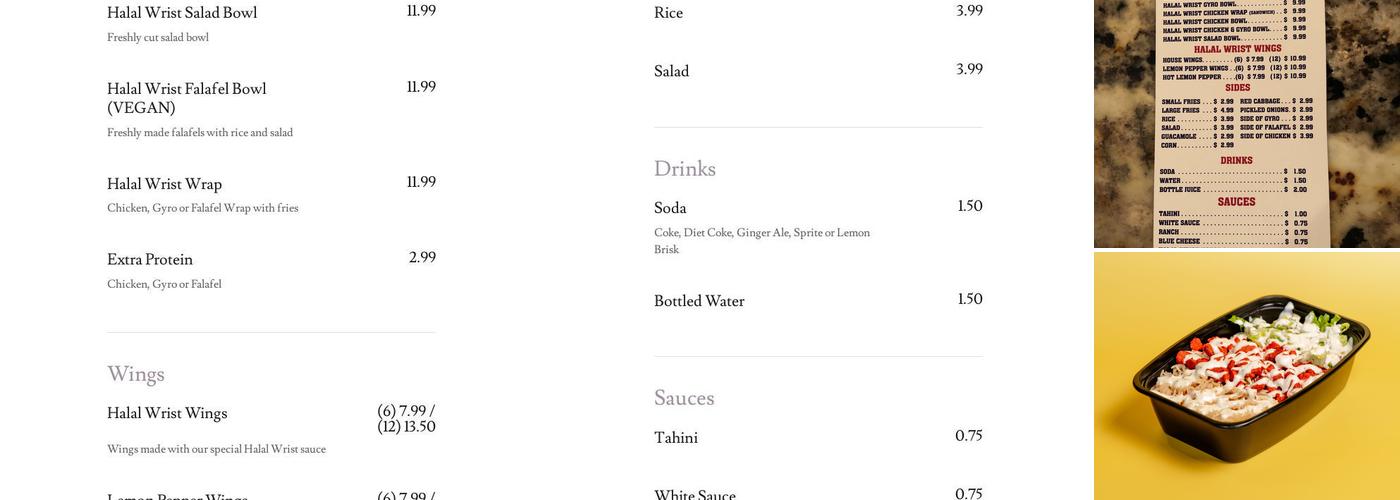Click the Sauces section heading
1400x500 pixels.
coord(684,398)
